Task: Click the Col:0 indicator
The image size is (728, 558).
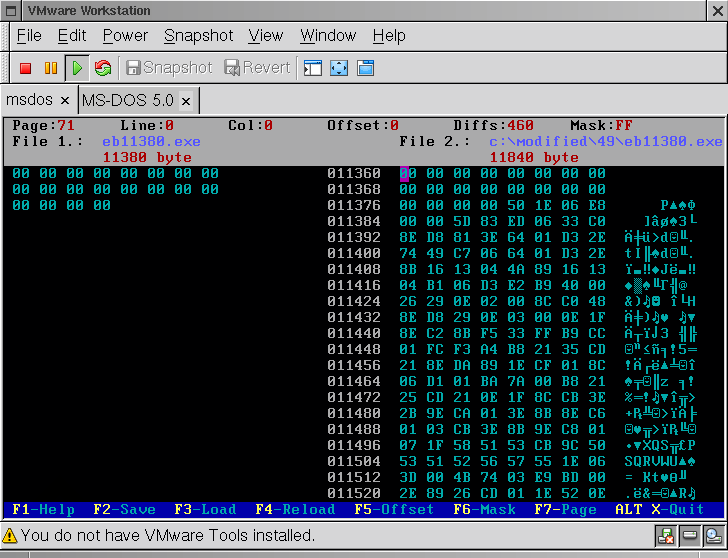Action: pos(250,125)
